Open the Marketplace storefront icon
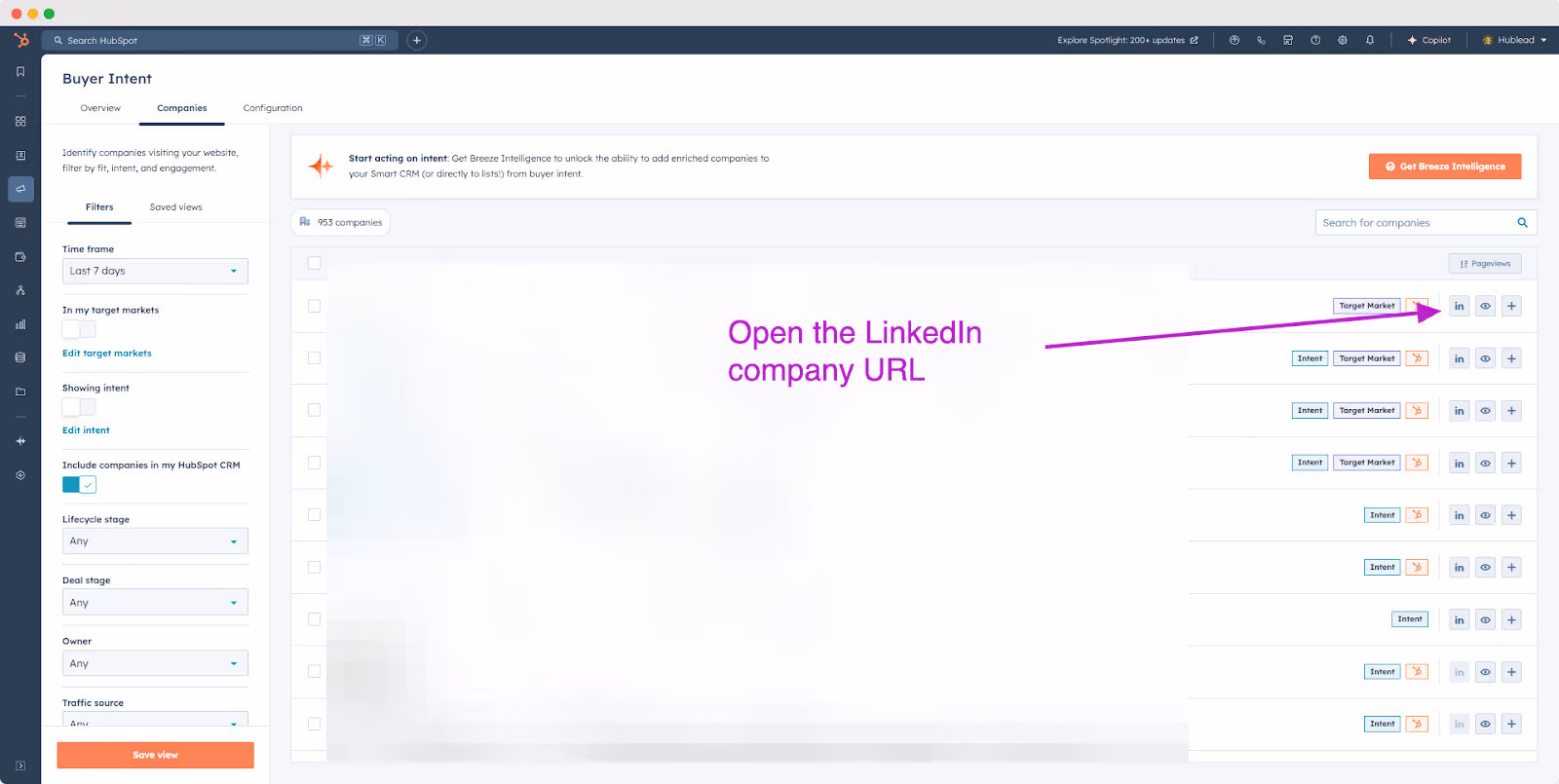The height and width of the screenshot is (784, 1559). click(1288, 40)
